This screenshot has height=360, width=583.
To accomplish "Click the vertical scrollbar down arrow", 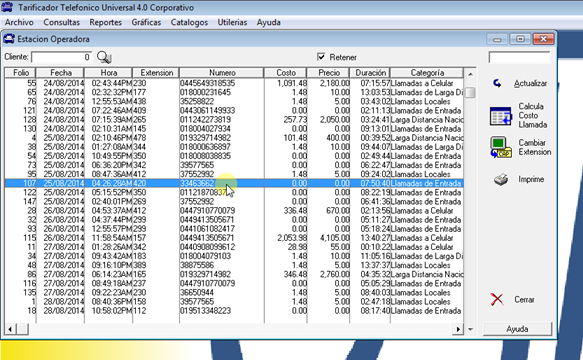I will [470, 329].
